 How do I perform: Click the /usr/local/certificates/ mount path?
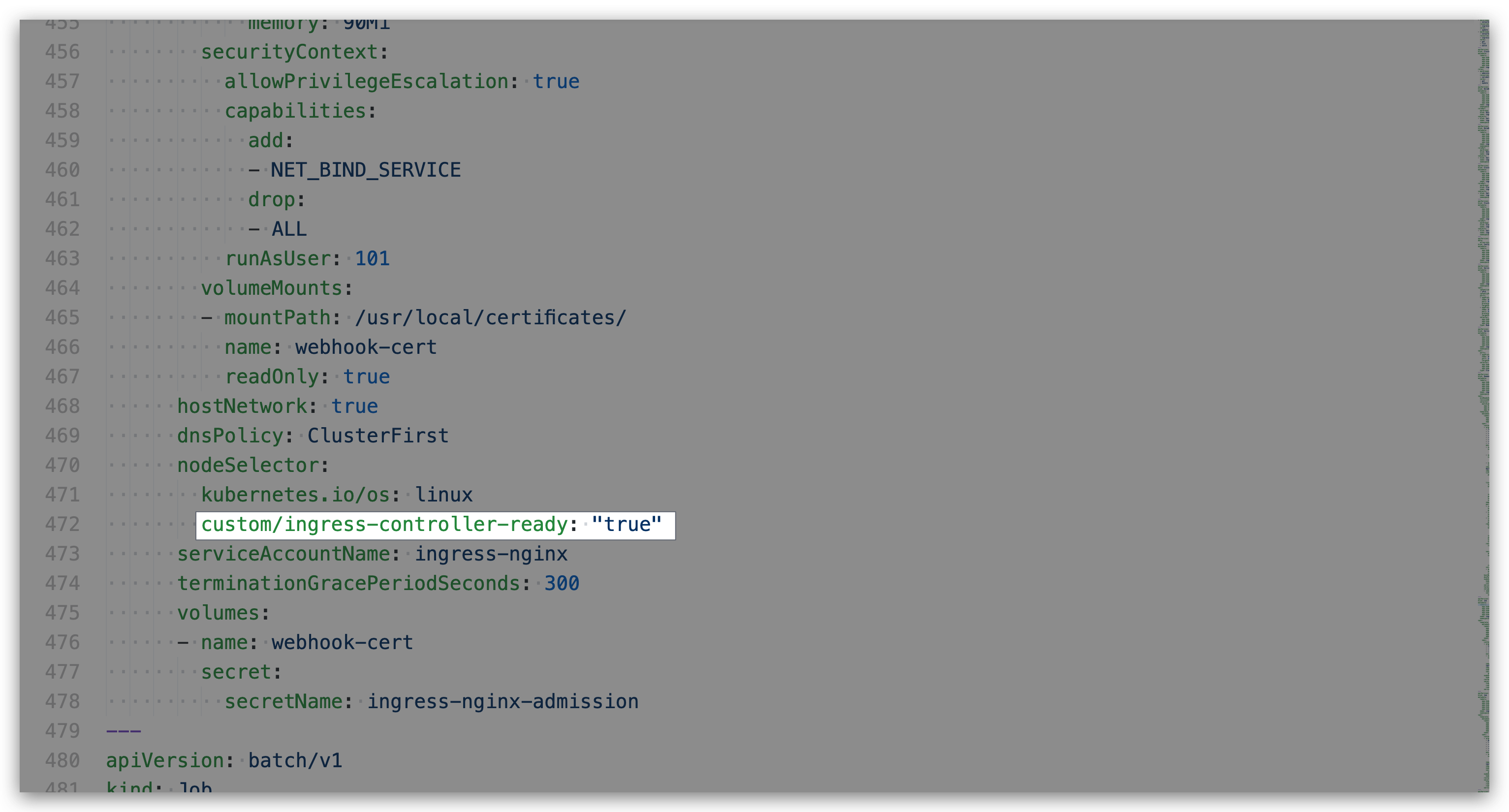[490, 318]
